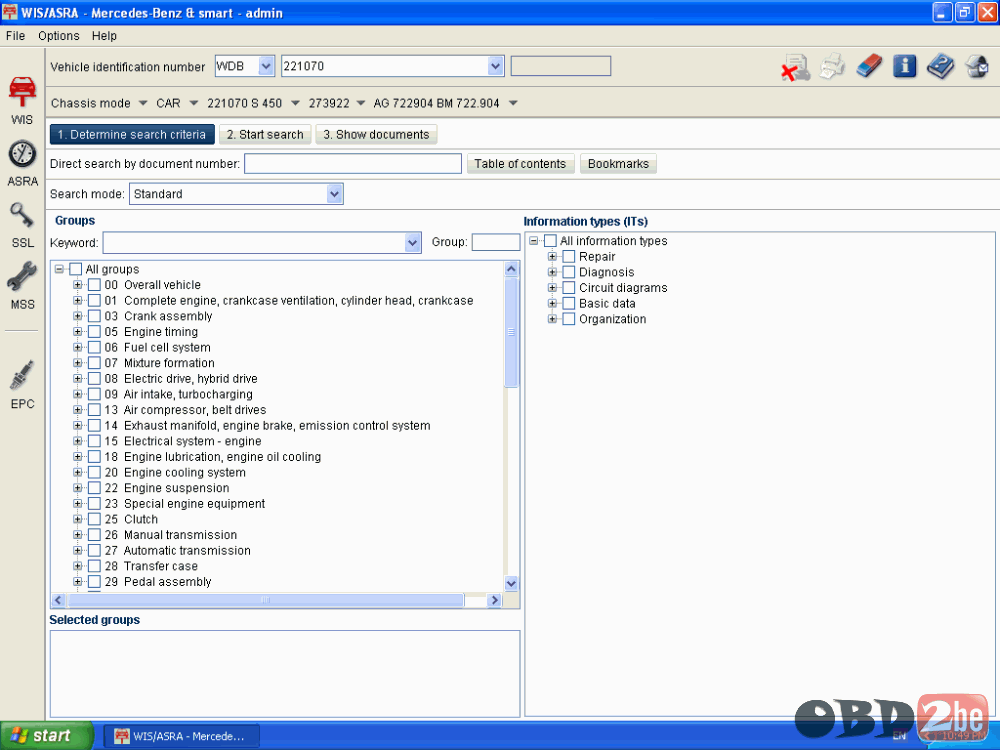
Task: Click the groups list scroll right arrow
Action: [x=494, y=600]
